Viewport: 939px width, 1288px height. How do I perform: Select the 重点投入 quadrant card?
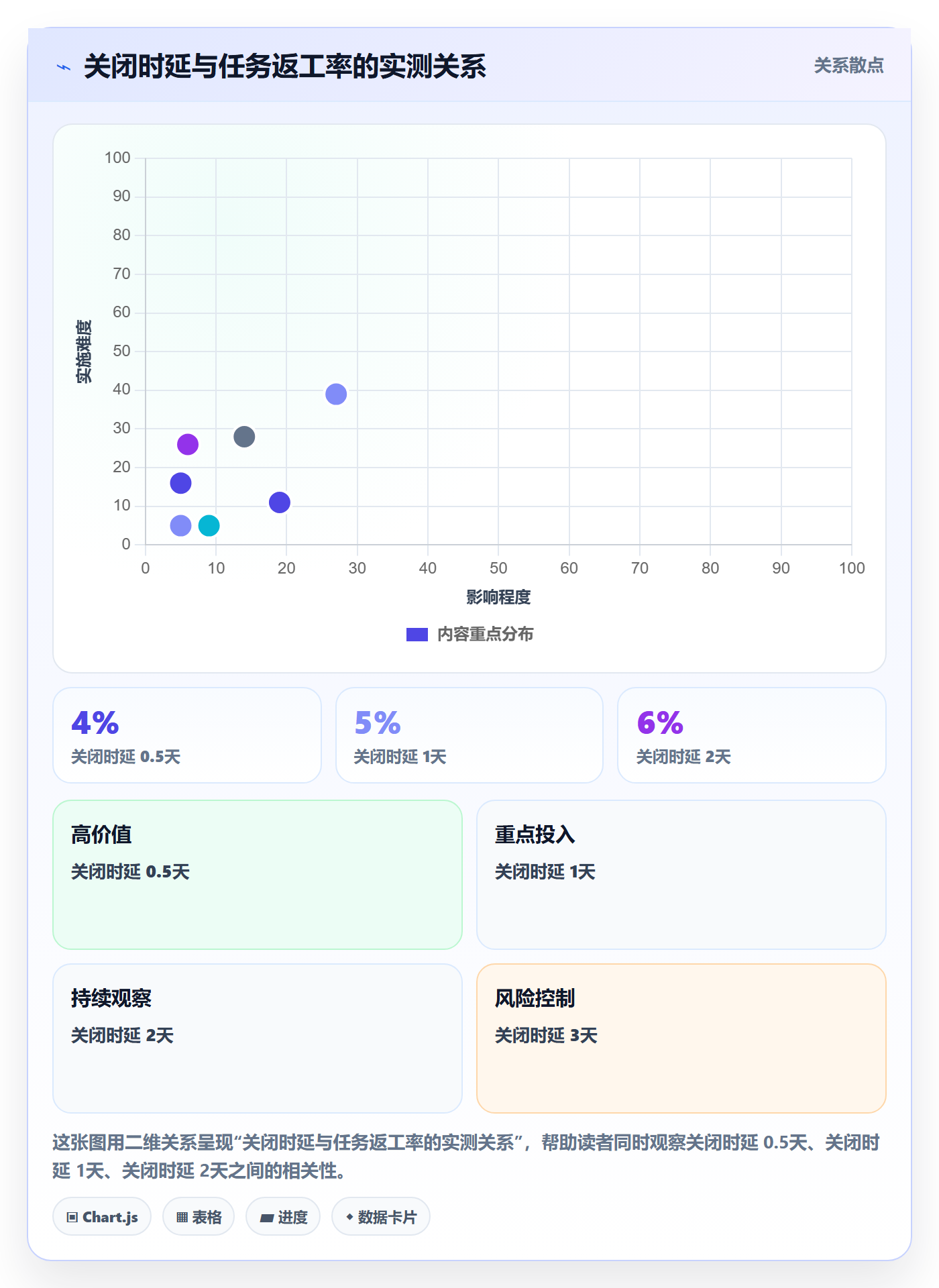pos(681,874)
